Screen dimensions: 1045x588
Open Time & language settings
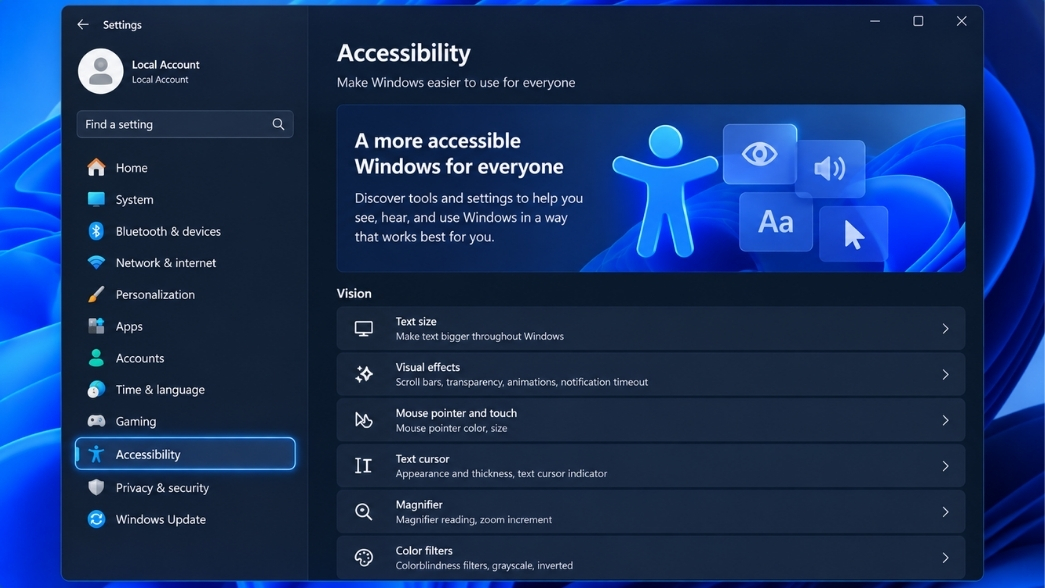185,389
